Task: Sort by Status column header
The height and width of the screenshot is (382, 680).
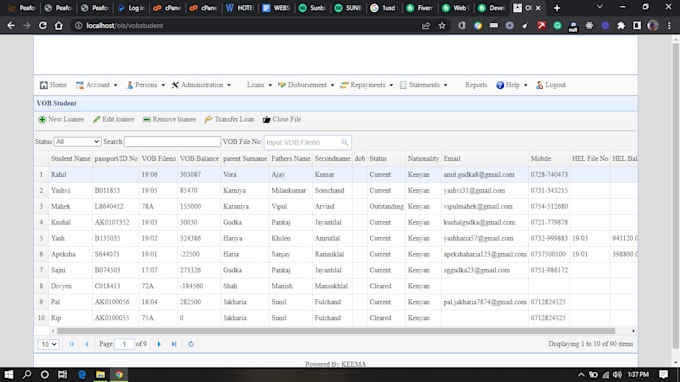Action: tap(386, 159)
